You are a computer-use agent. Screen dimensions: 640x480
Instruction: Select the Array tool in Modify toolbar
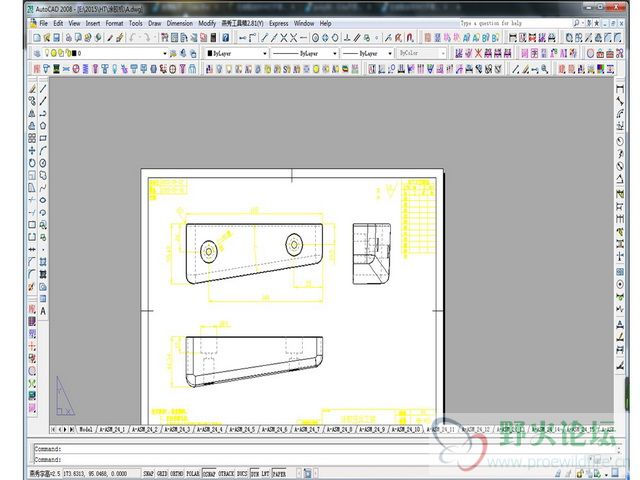(x=32, y=138)
